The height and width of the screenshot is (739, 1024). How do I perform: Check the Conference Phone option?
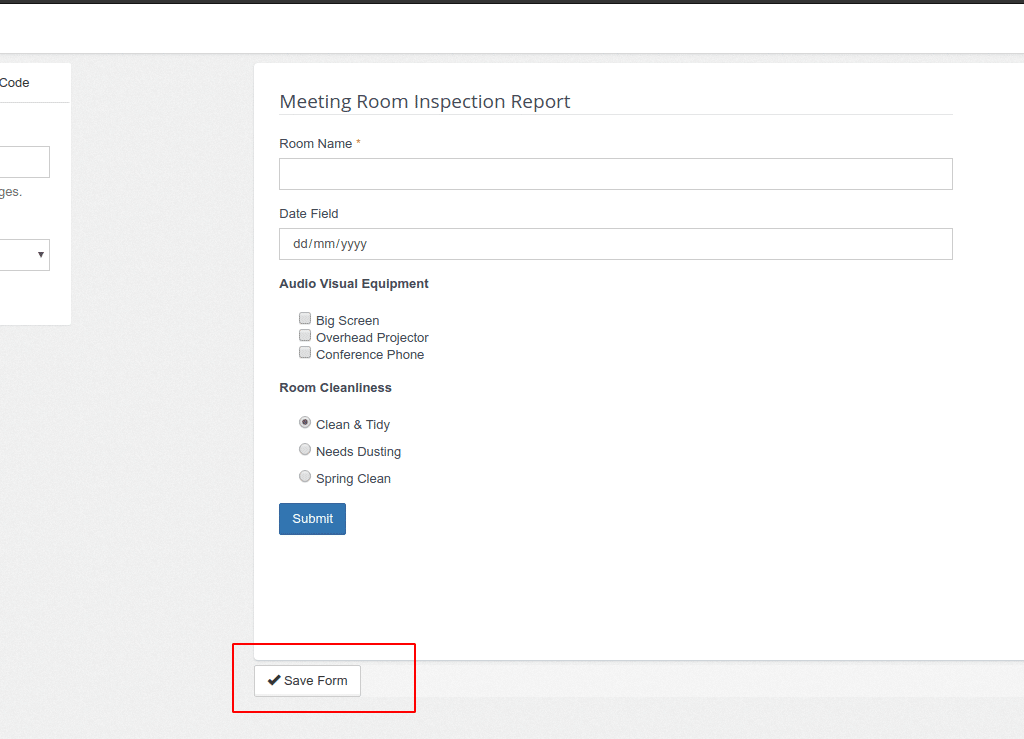[x=305, y=352]
